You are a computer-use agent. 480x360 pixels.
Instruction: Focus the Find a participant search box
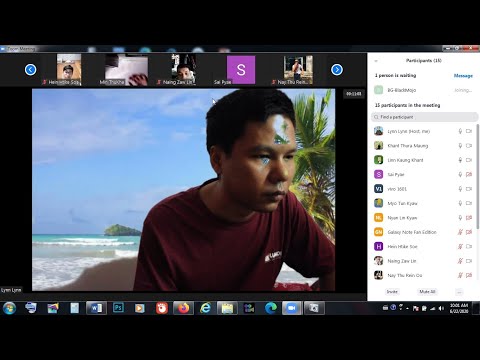click(424, 117)
